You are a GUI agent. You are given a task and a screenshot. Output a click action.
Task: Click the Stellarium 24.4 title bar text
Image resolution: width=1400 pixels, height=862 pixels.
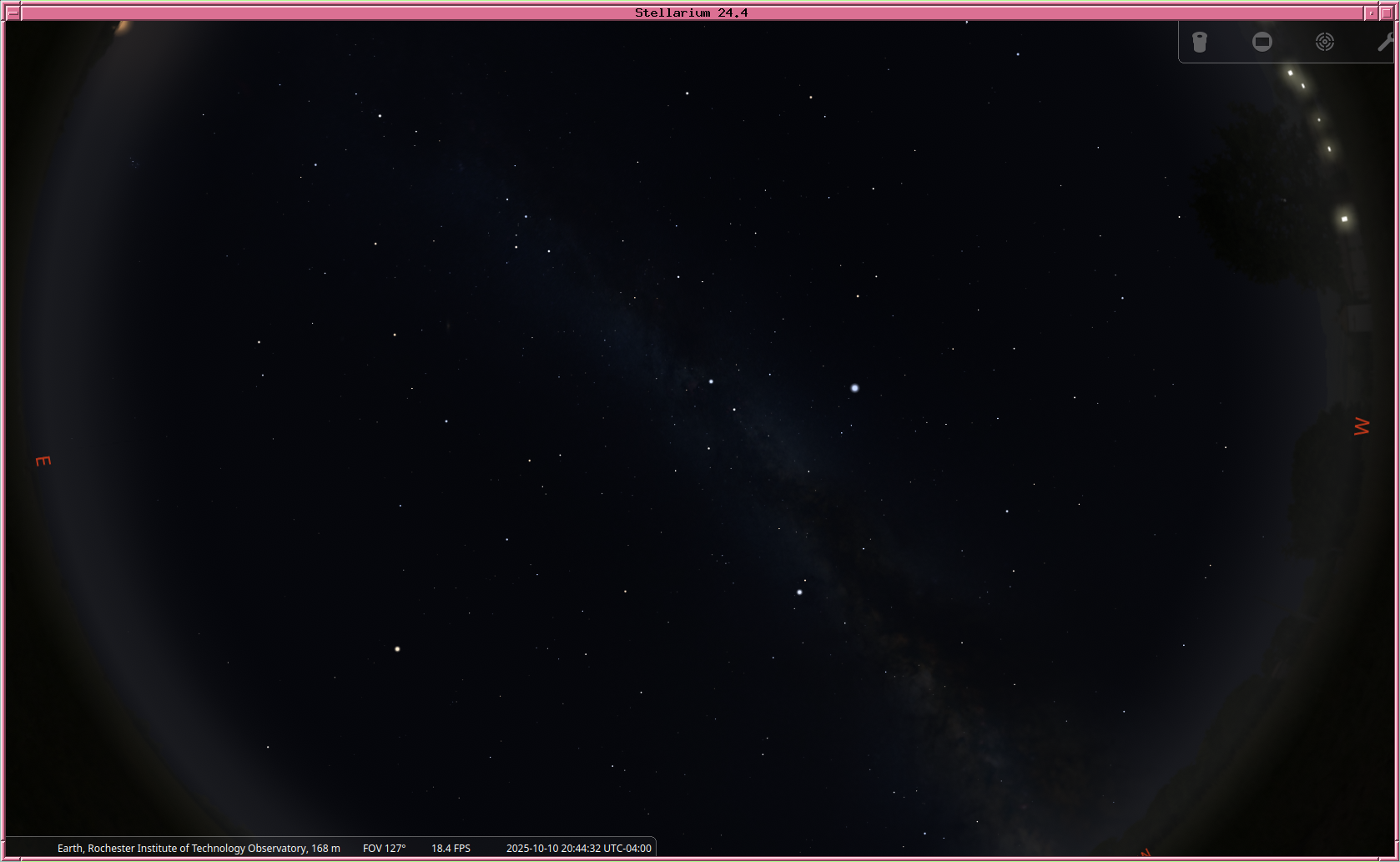[x=691, y=13]
